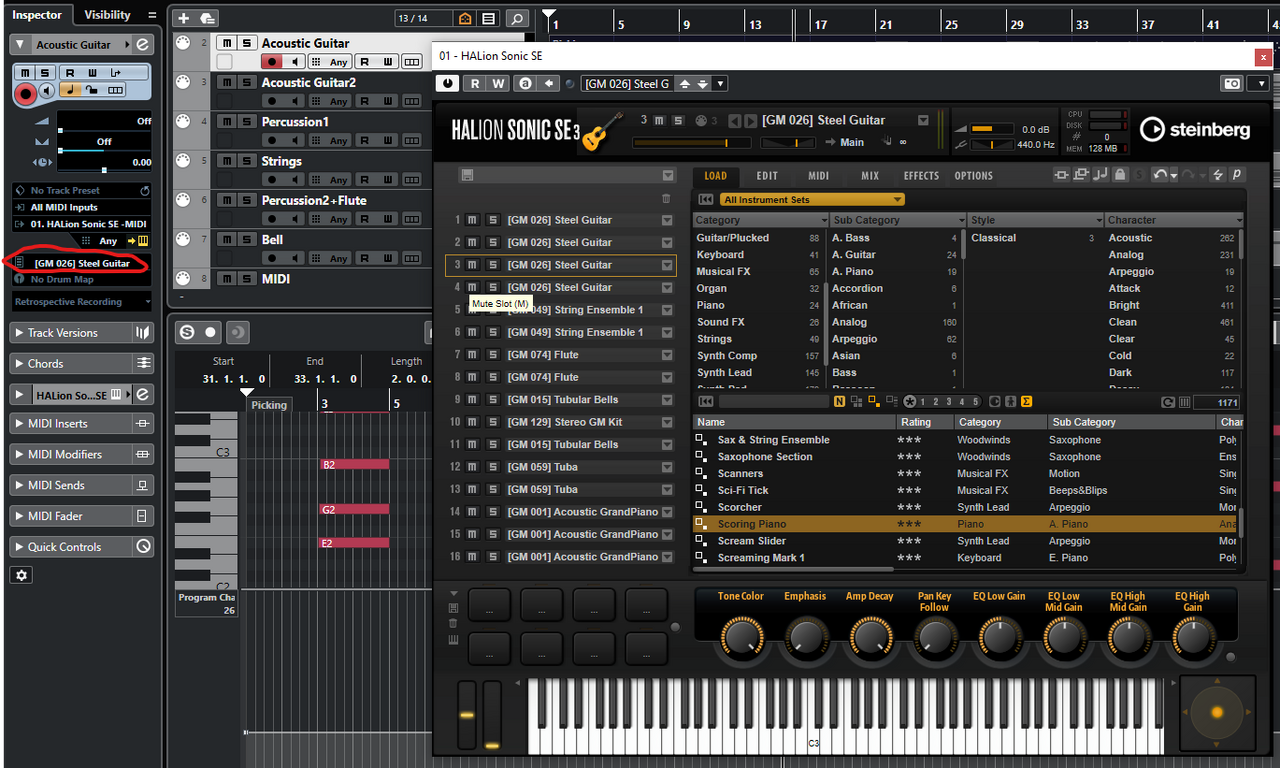This screenshot has width=1280, height=768.
Task: Click the 01. HALion Sonic SE MIDI output field
Action: (x=82, y=223)
